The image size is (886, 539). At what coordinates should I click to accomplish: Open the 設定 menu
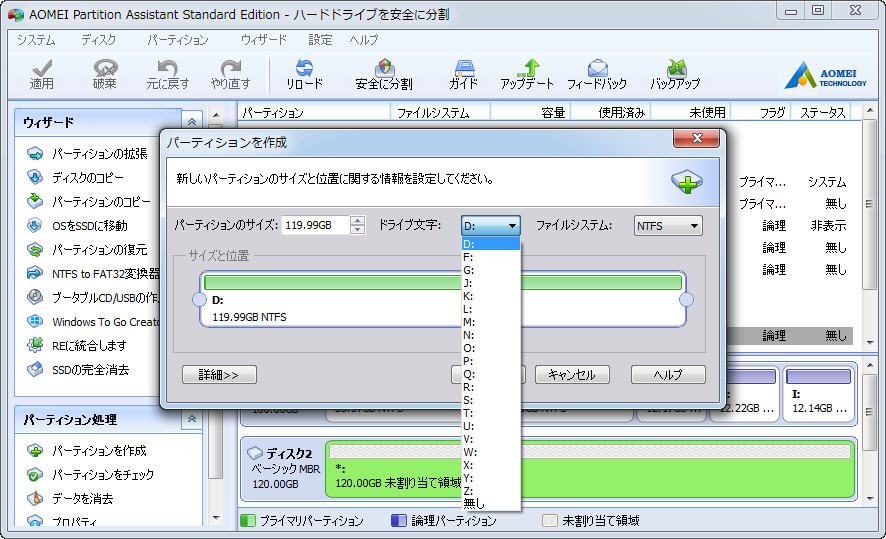pos(320,40)
